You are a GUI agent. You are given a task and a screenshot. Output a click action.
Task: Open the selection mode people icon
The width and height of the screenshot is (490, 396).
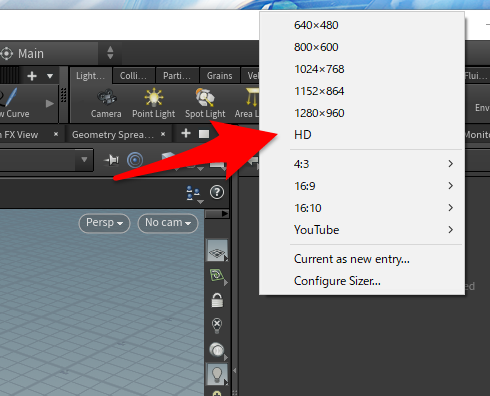[194, 194]
